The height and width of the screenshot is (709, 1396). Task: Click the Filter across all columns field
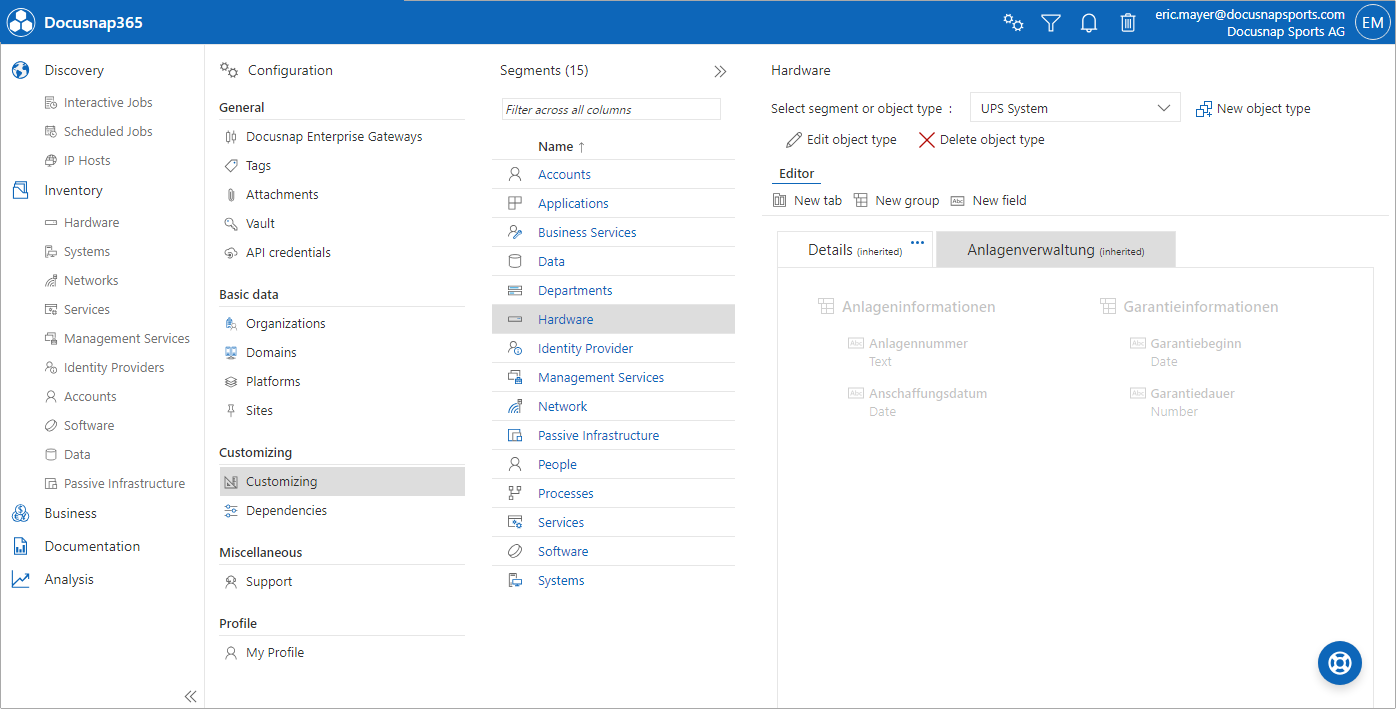tap(610, 109)
